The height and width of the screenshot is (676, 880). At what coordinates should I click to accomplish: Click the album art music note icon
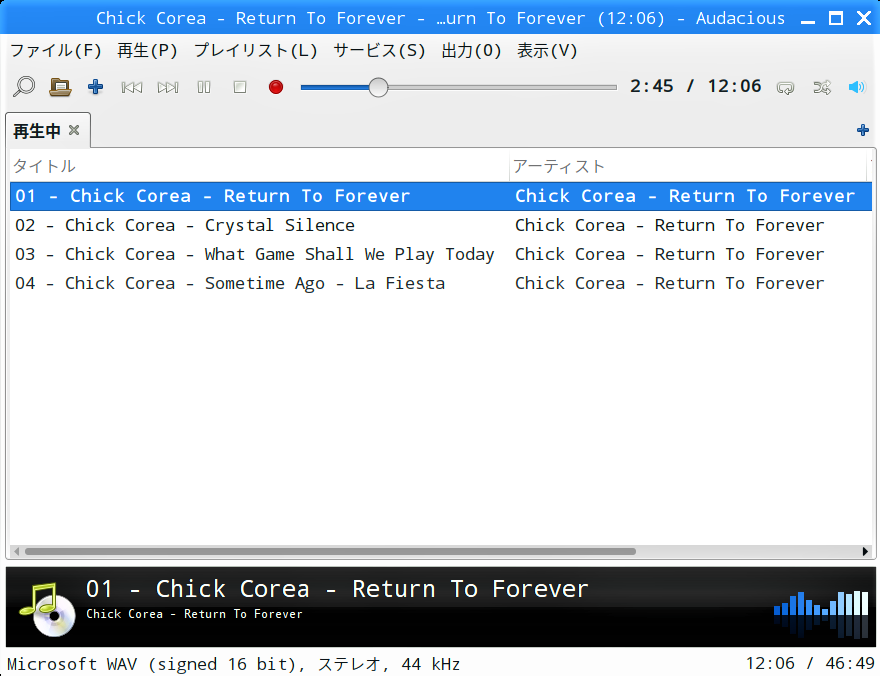47,609
